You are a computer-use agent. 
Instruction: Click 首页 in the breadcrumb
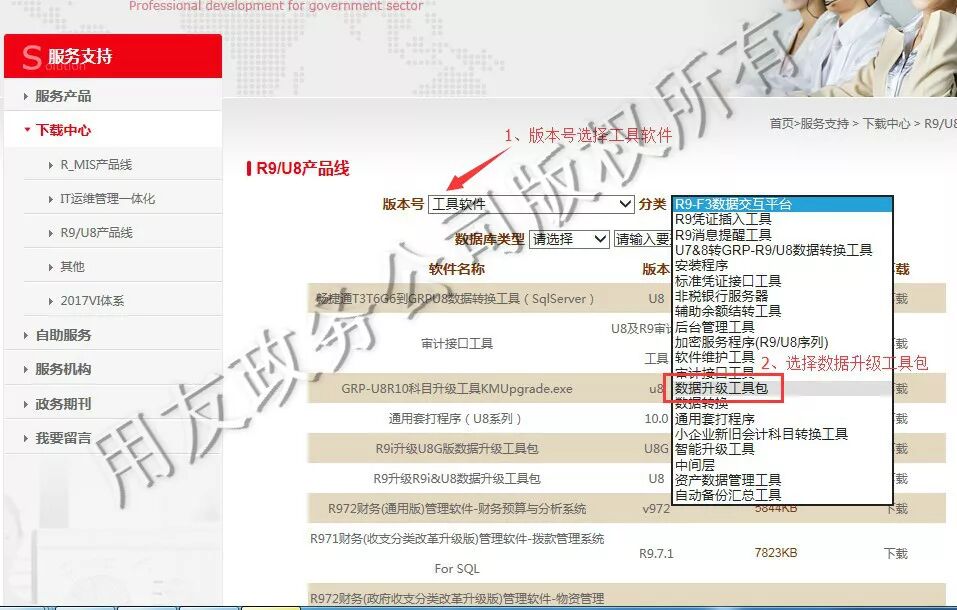781,123
